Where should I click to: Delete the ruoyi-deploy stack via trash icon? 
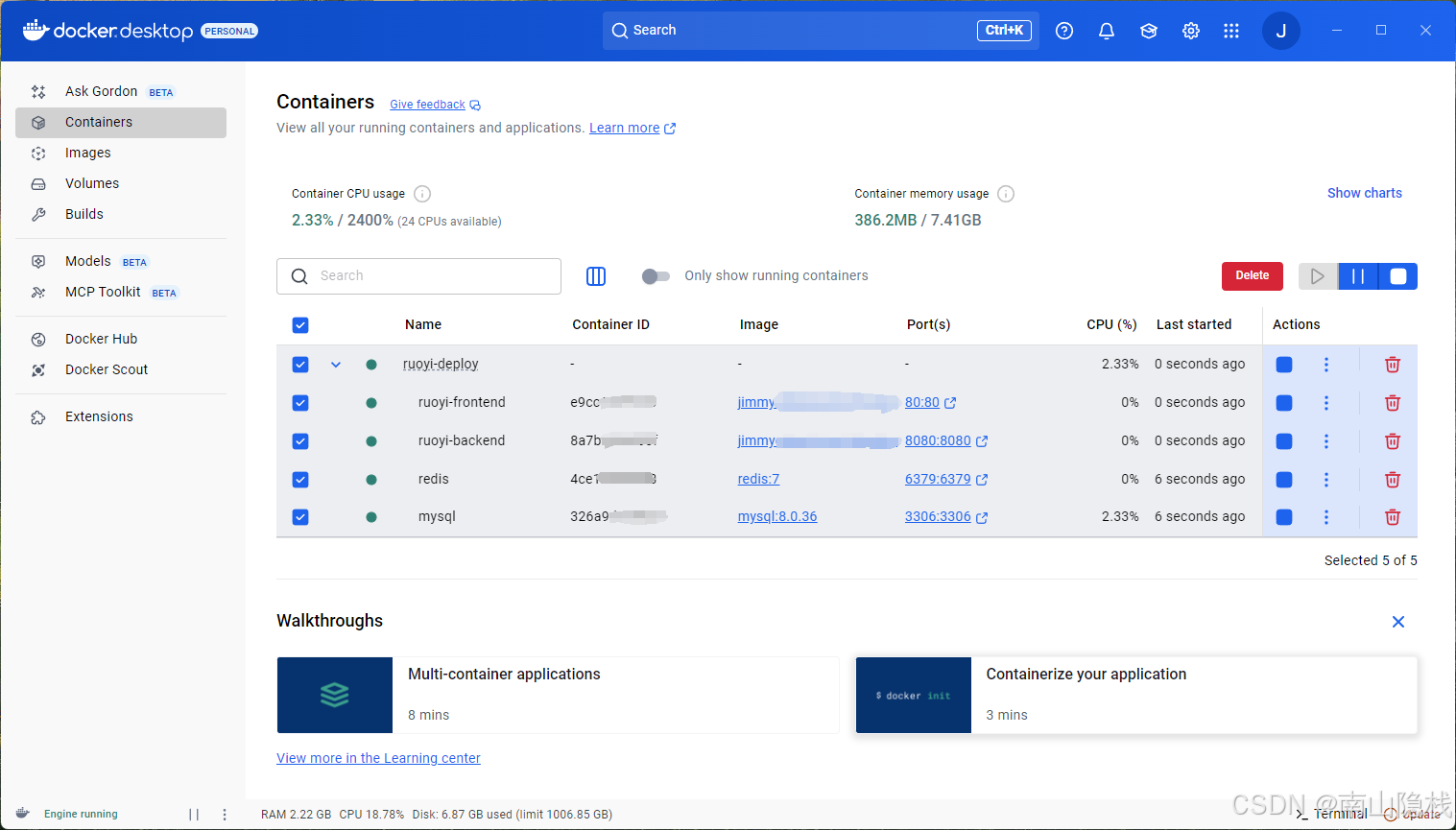[x=1393, y=365]
